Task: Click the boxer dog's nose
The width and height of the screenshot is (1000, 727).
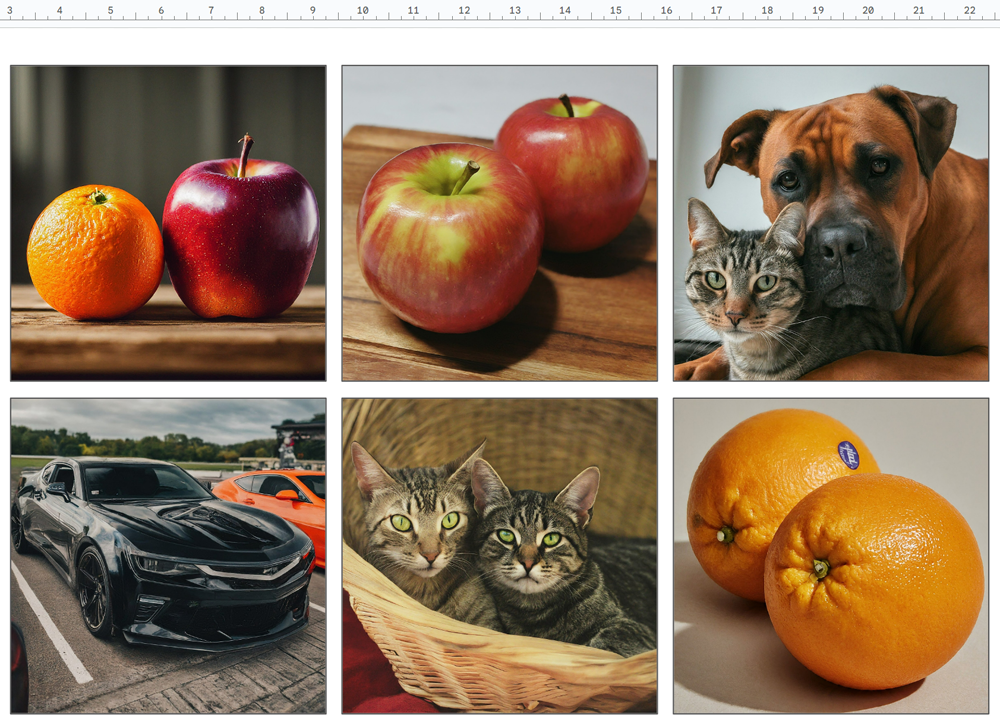Action: pyautogui.click(x=841, y=243)
